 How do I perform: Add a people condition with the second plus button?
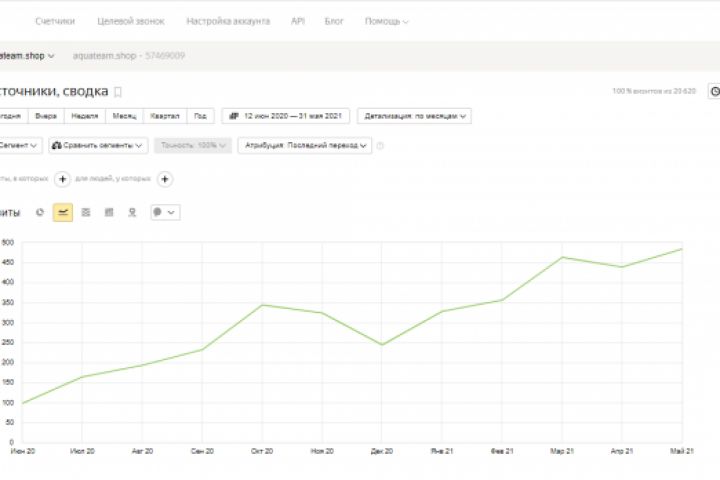click(165, 179)
